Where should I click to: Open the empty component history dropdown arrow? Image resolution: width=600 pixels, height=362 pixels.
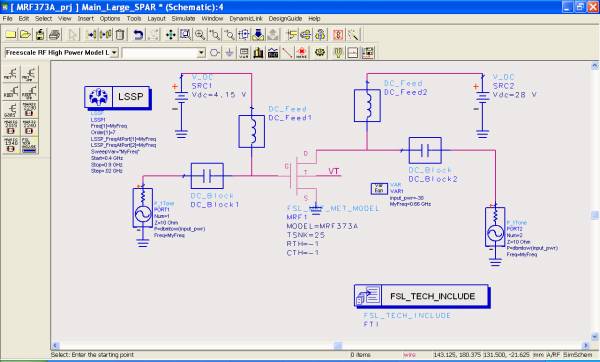tap(201, 53)
